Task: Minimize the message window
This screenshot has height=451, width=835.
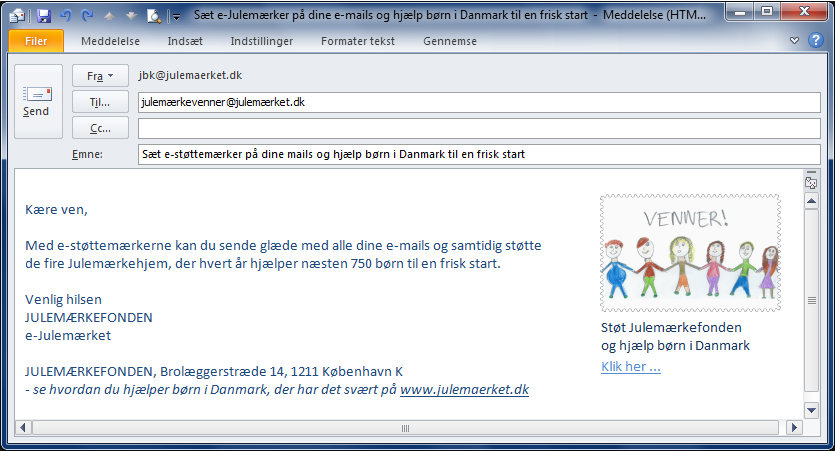Action: pos(740,12)
